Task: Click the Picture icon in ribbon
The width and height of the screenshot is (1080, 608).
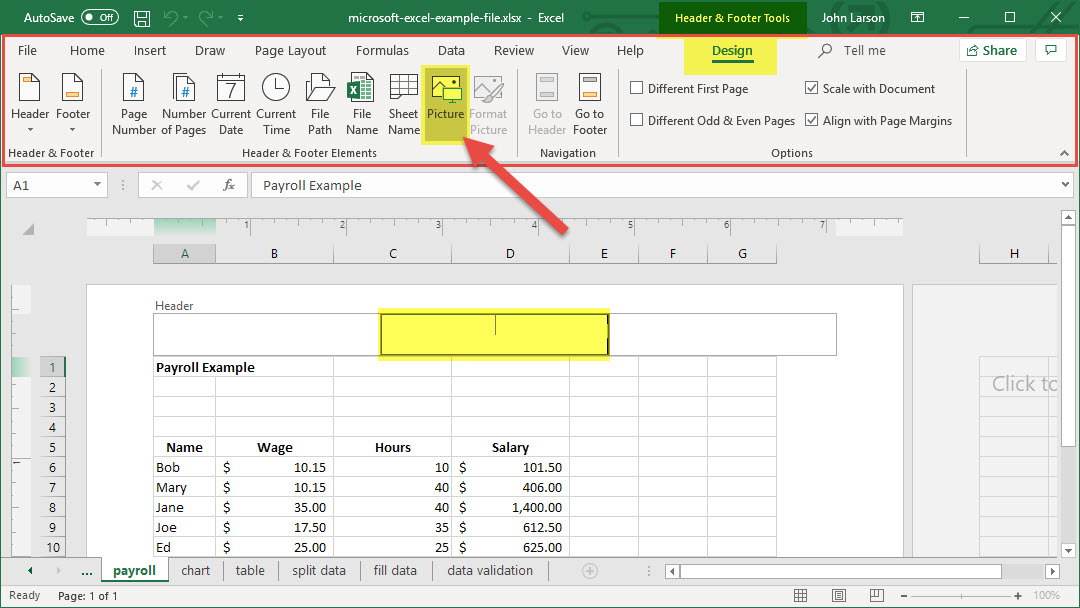Action: 446,104
